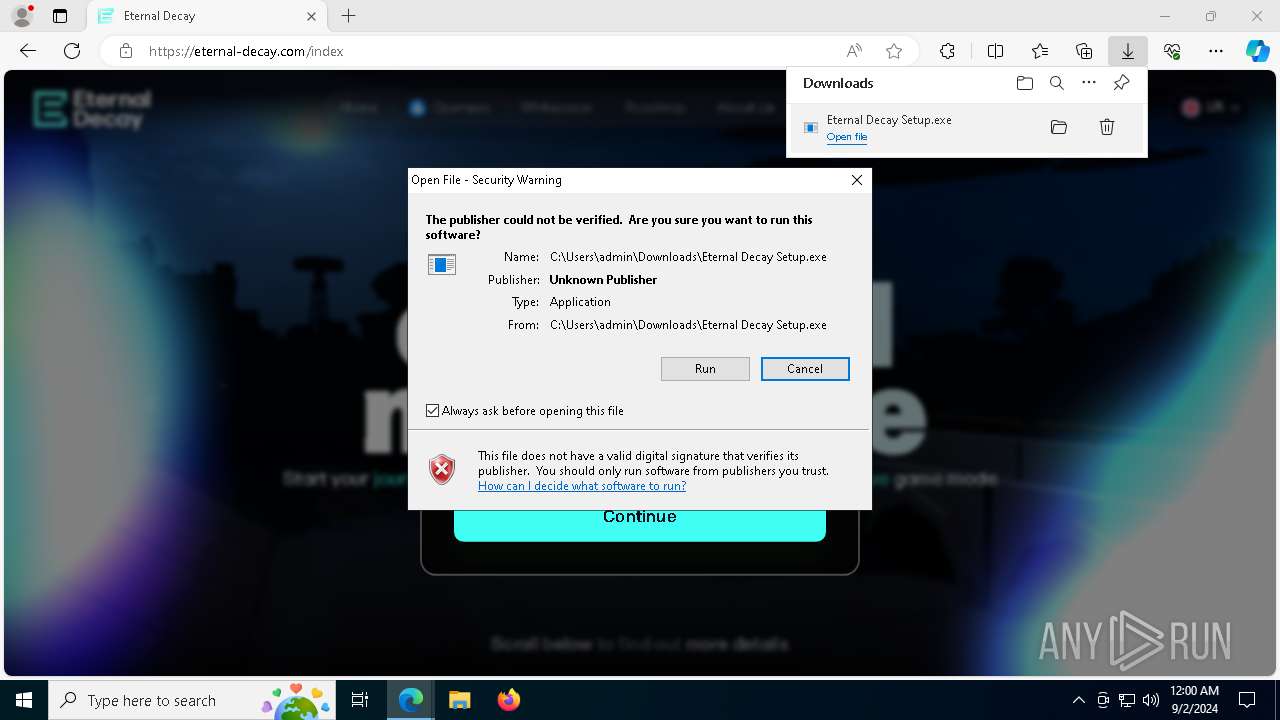This screenshot has height=720, width=1280.
Task: Open Microsoft Edge from taskbar
Action: pos(411,700)
